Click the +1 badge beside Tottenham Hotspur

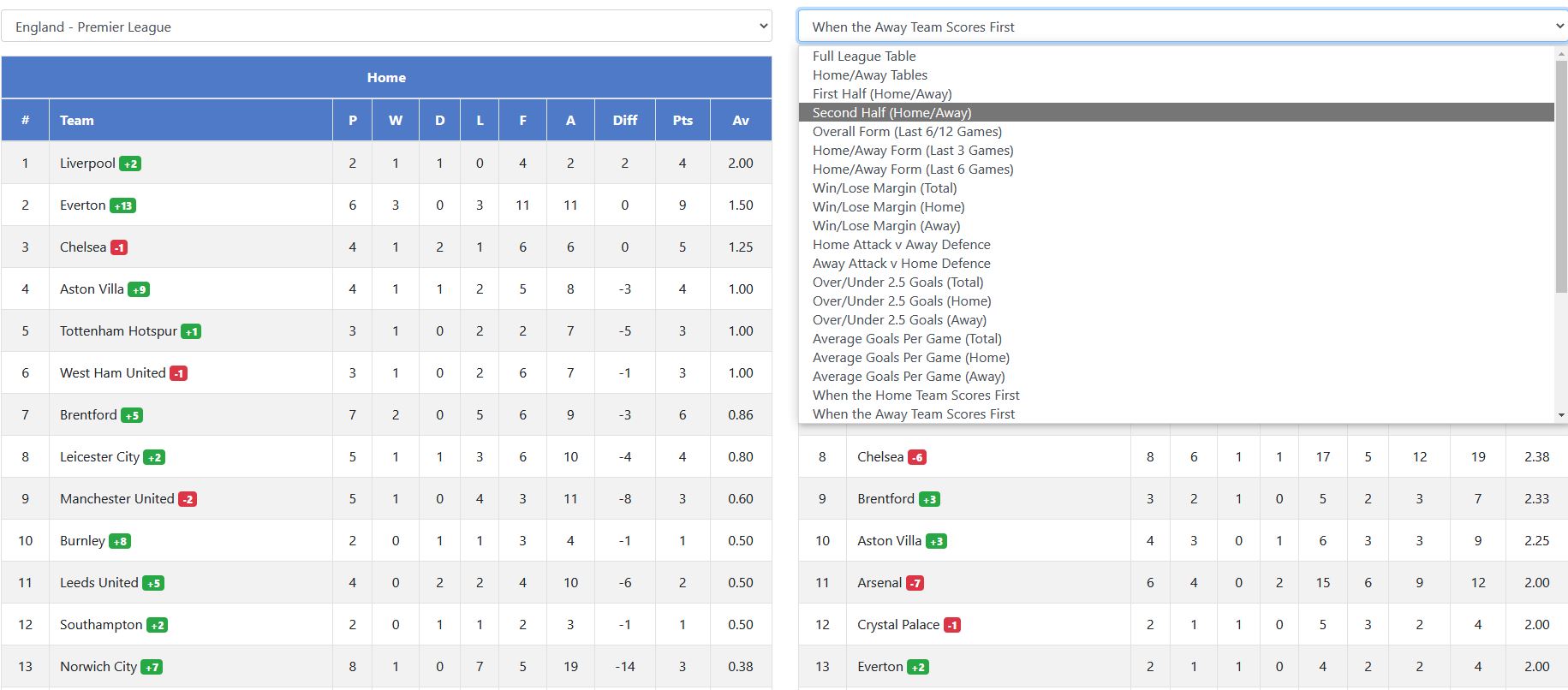[190, 331]
